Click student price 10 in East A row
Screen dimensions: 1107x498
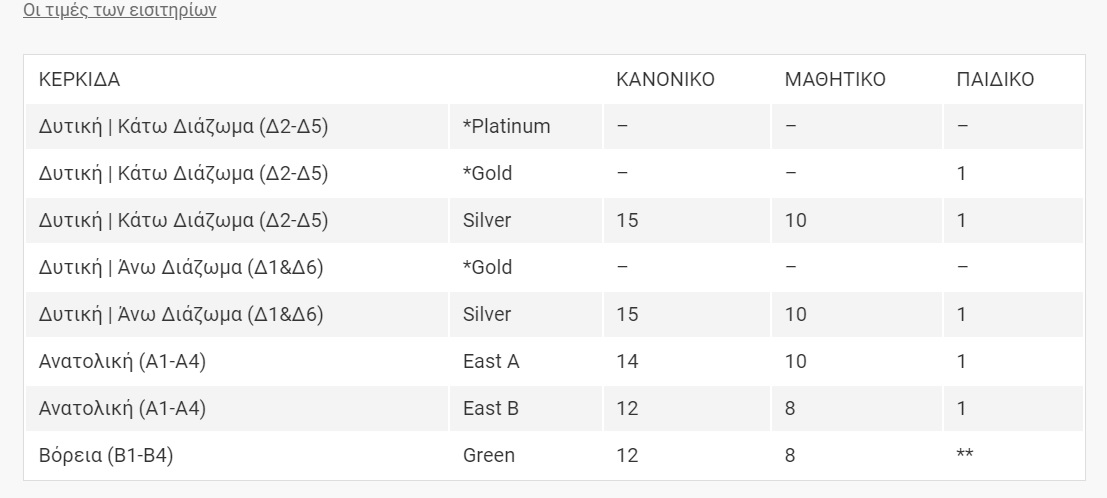(795, 361)
